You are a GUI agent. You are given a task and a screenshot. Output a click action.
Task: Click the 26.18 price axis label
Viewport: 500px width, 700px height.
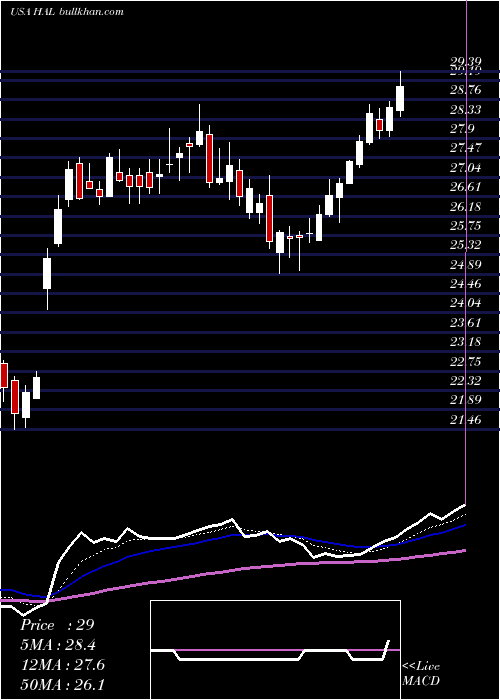465,207
